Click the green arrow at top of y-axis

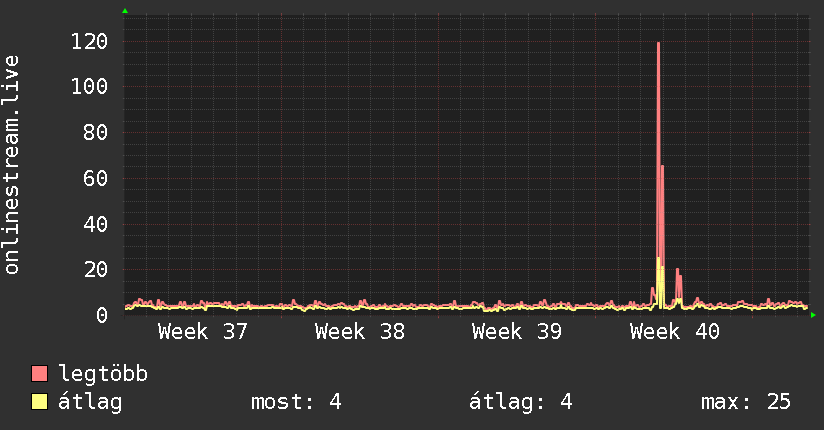pos(125,11)
